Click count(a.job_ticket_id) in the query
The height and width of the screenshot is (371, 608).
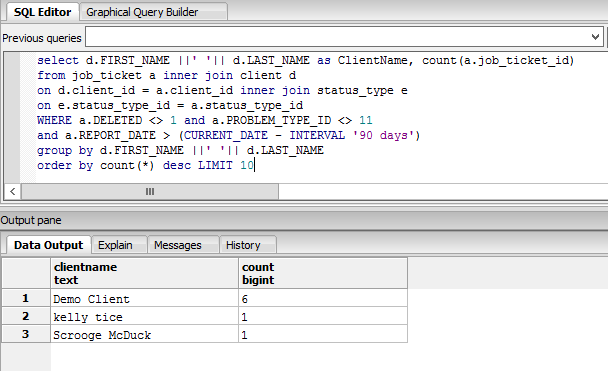[x=498, y=60]
